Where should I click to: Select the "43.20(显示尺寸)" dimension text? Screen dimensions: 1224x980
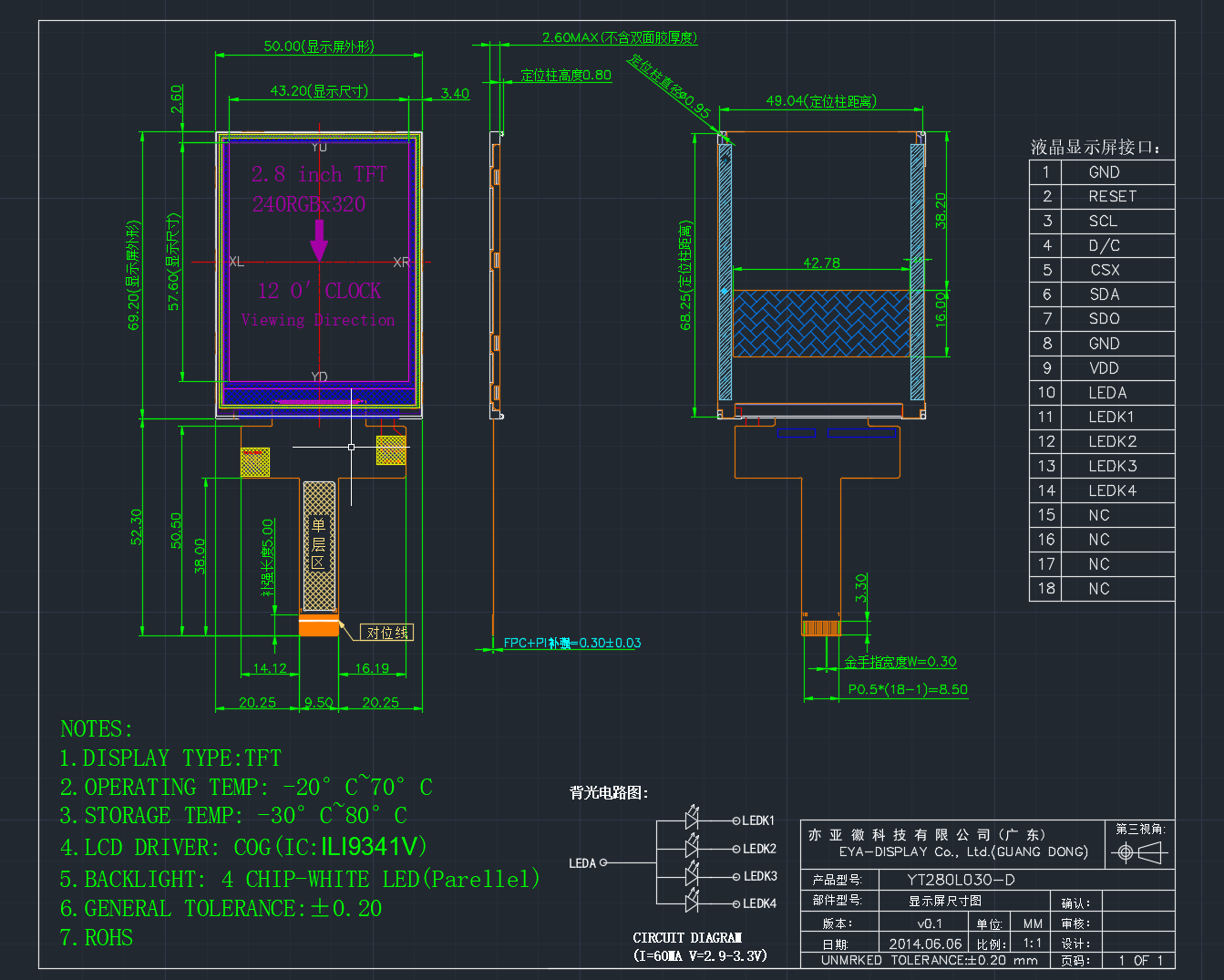pyautogui.click(x=319, y=91)
